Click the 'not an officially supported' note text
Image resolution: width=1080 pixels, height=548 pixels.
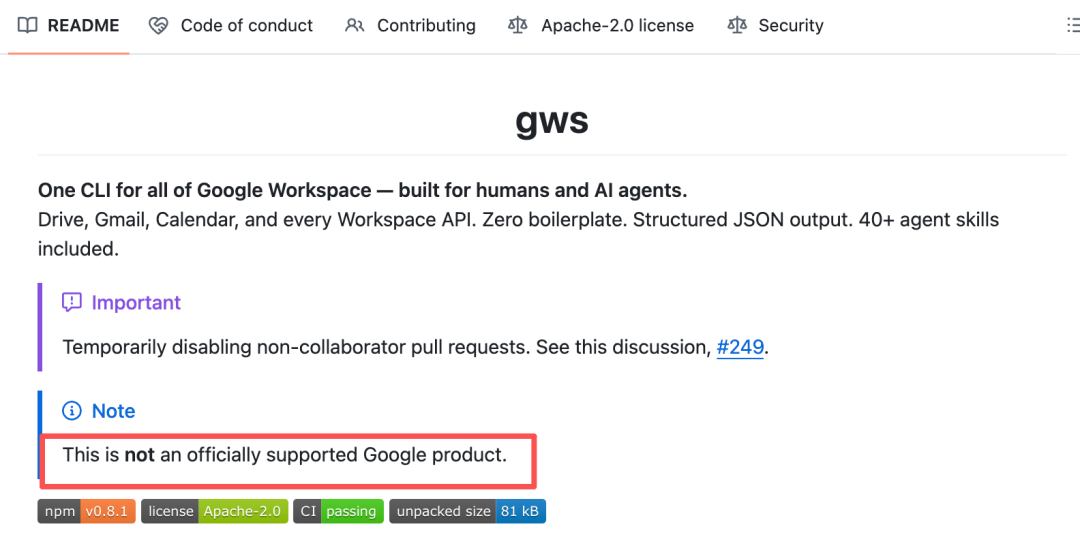[284, 455]
